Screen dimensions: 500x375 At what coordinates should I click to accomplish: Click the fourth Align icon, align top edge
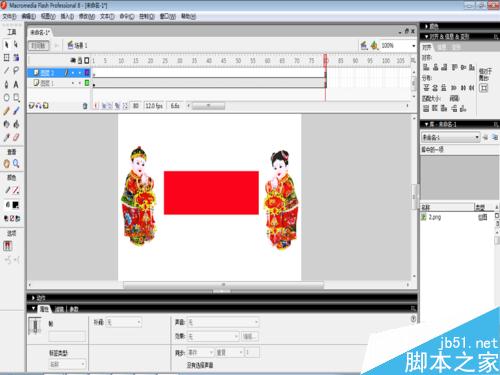pyautogui.click(x=454, y=67)
